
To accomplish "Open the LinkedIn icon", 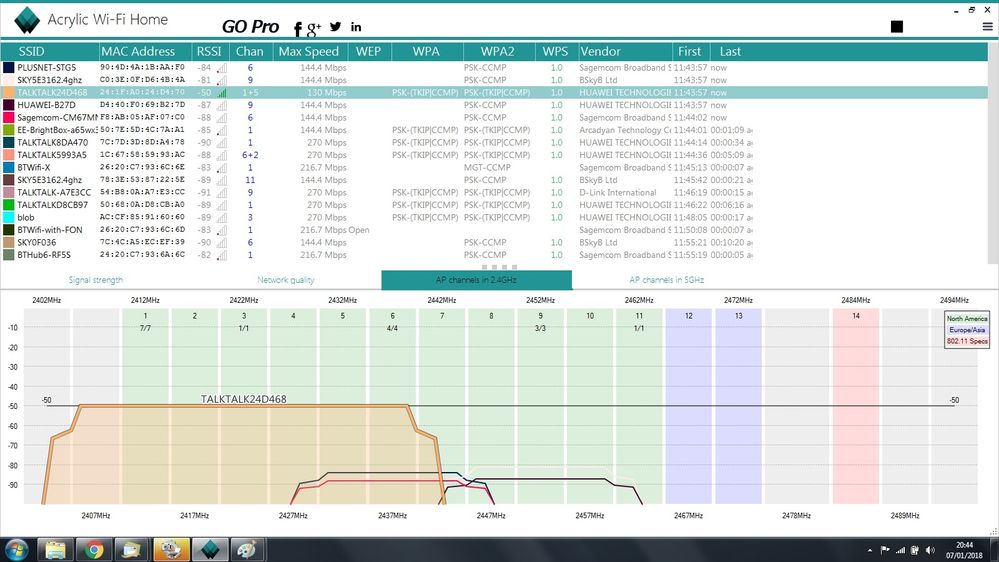I will 356,27.
